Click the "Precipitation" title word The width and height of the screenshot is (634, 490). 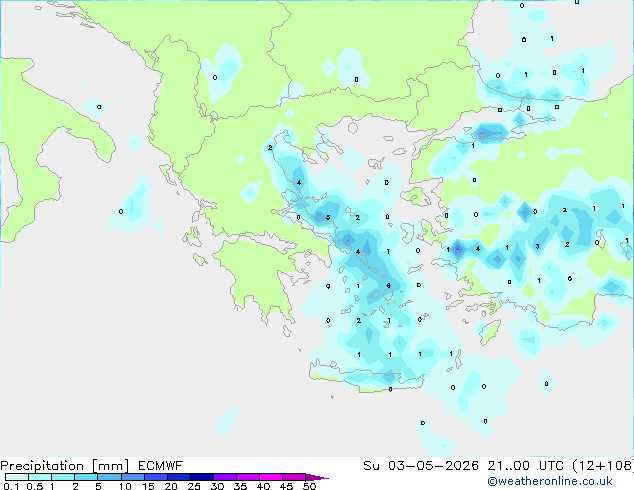click(42, 466)
